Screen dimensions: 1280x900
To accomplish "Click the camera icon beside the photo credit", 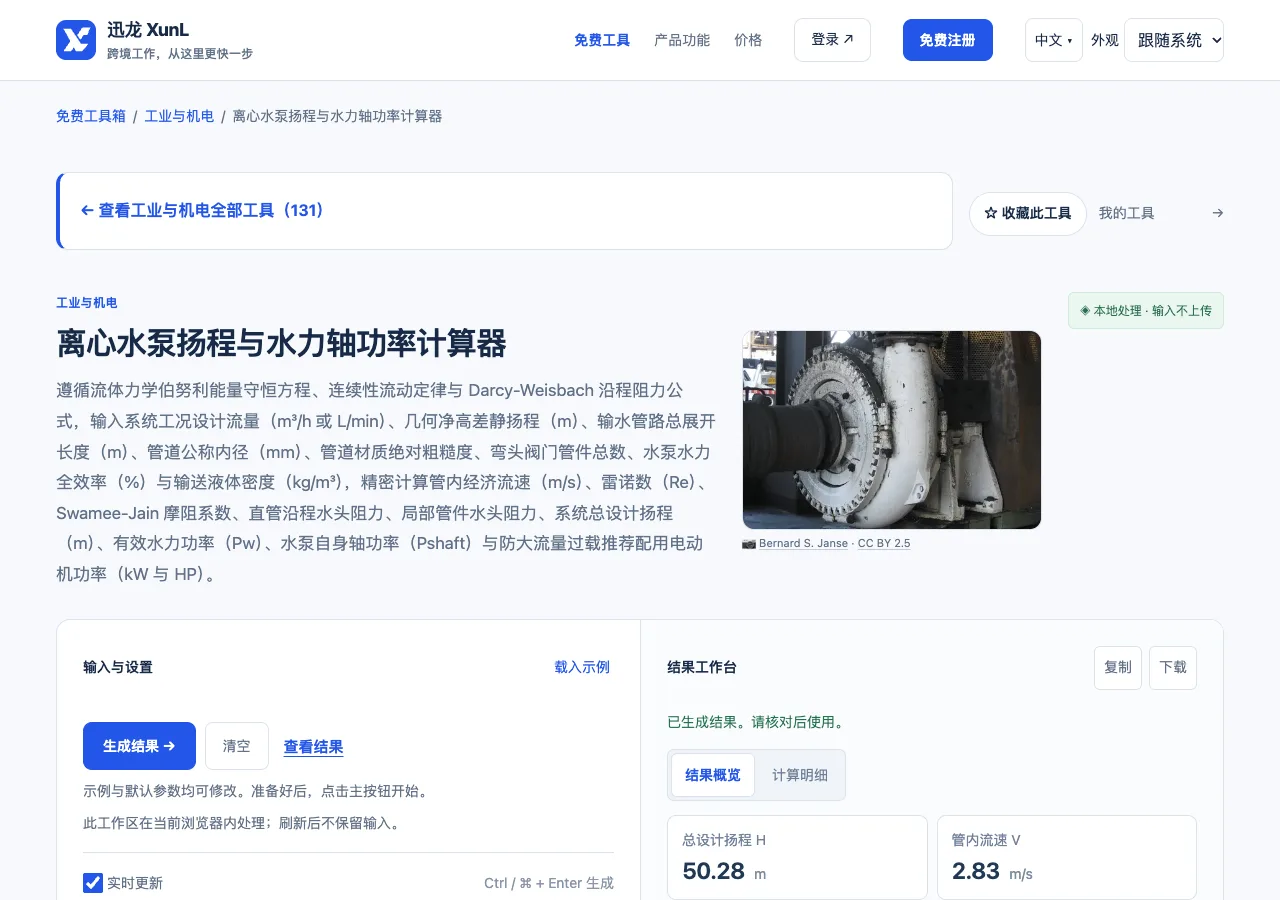I will tap(749, 543).
